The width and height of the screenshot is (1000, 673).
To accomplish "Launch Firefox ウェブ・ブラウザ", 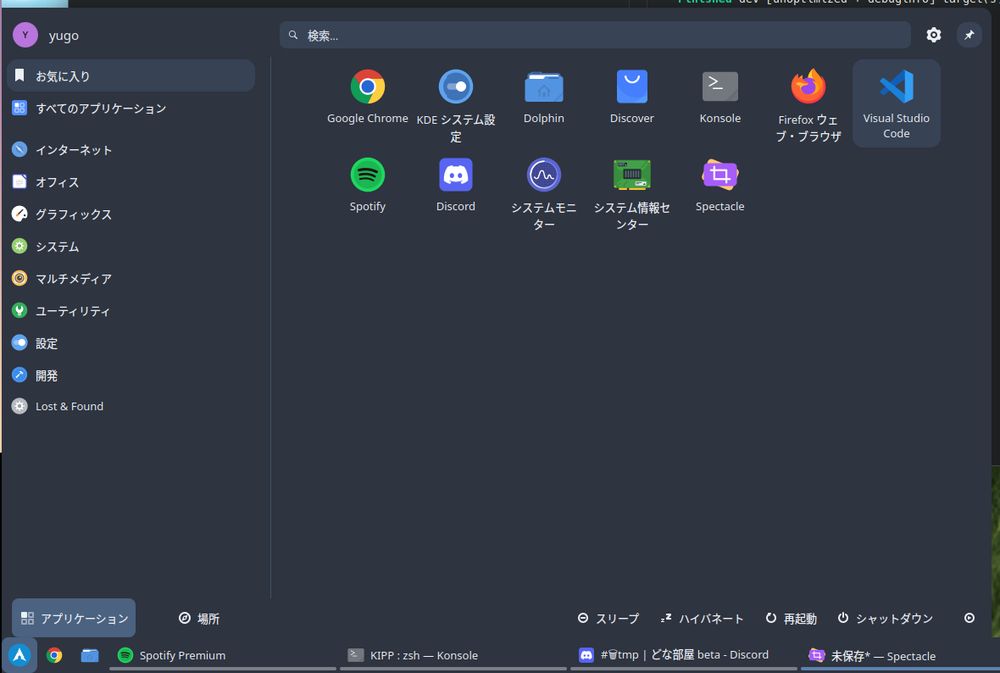I will [808, 105].
